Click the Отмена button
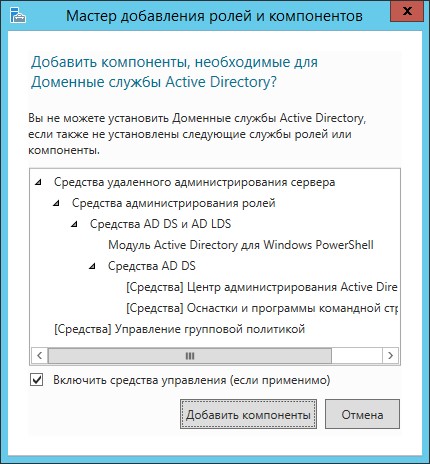Viewport: 430px width, 464px height. click(x=362, y=414)
